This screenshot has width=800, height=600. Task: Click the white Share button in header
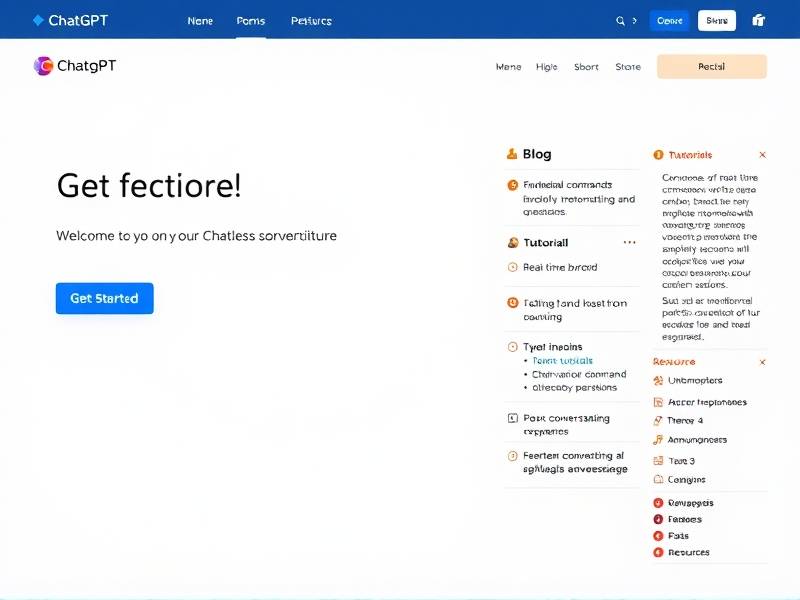tap(716, 20)
